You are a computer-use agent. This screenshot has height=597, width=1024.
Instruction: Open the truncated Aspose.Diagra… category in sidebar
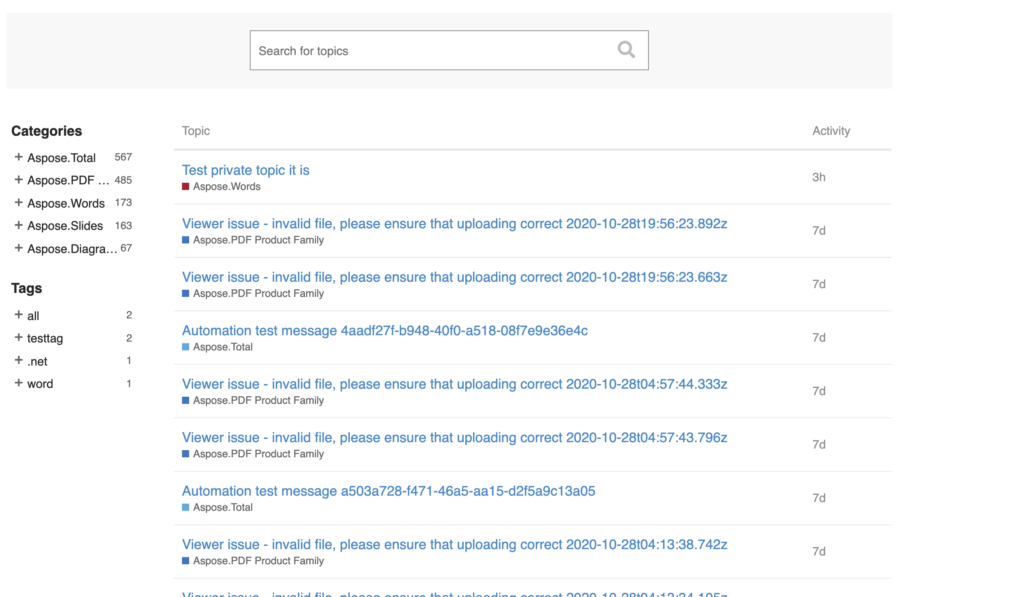point(72,249)
